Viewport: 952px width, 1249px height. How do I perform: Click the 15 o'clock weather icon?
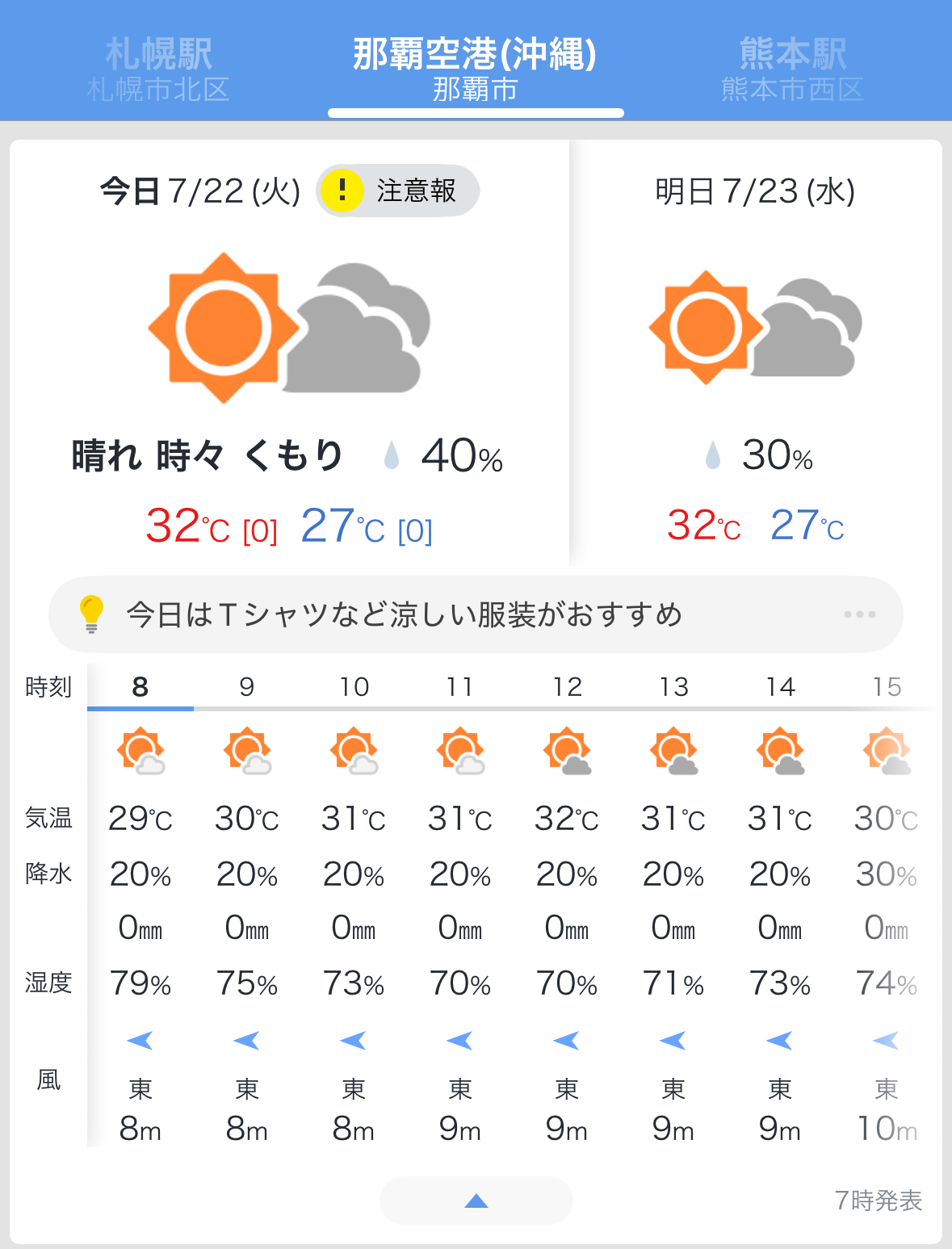point(887,751)
